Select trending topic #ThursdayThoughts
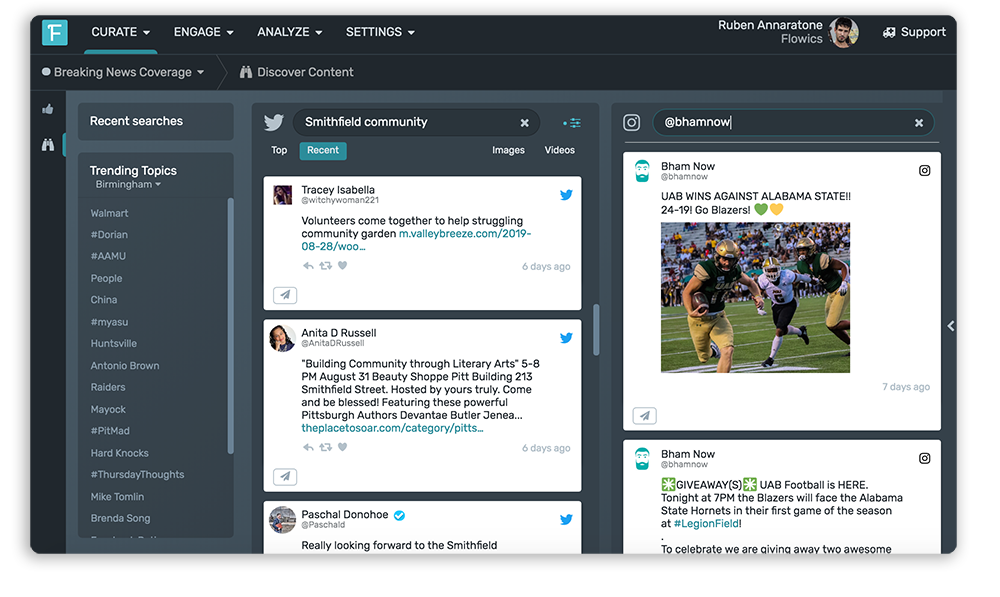 pyautogui.click(x=137, y=475)
